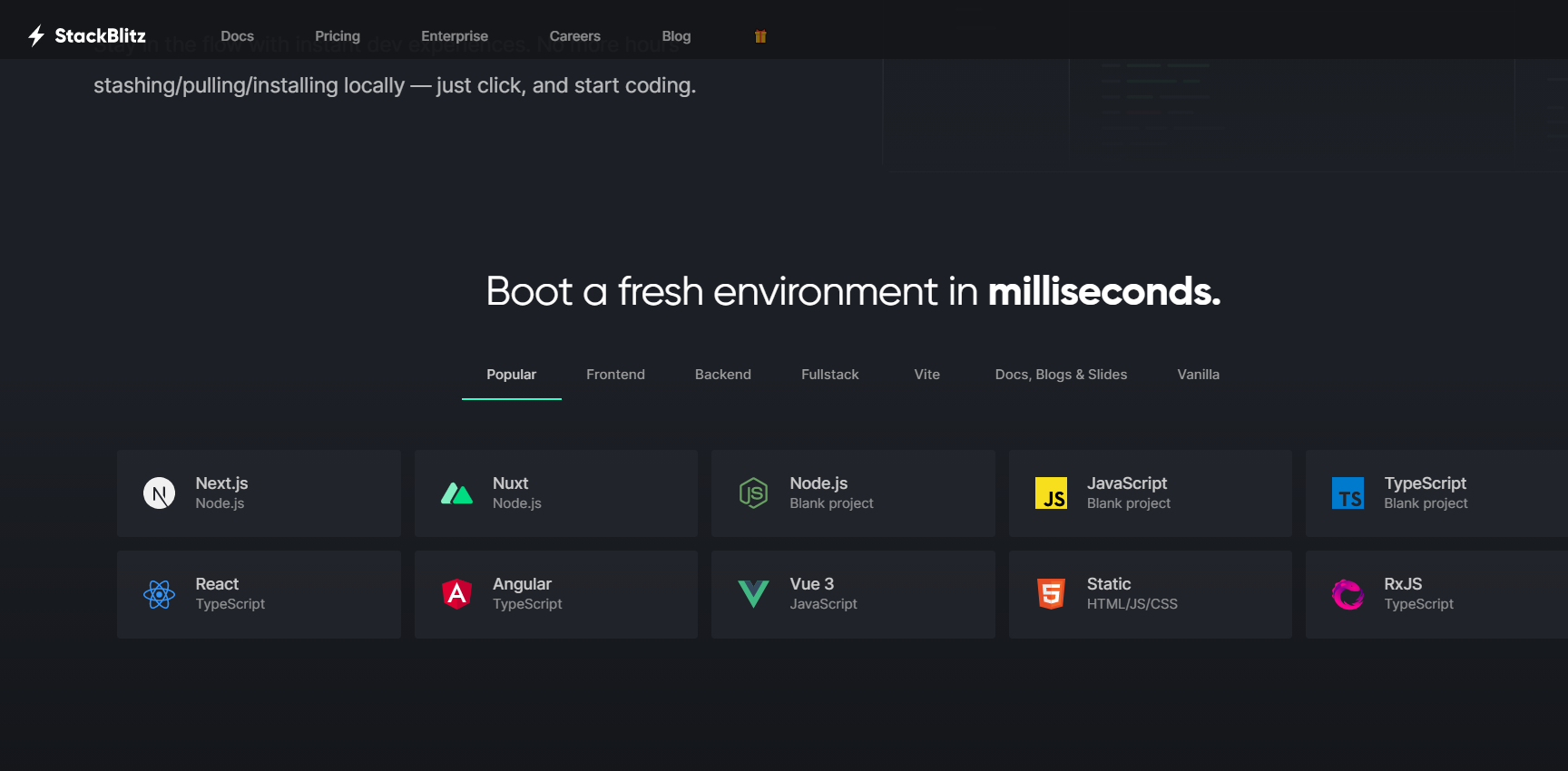Click the Angular TypeScript card title
The image size is (1568, 771).
tap(522, 584)
